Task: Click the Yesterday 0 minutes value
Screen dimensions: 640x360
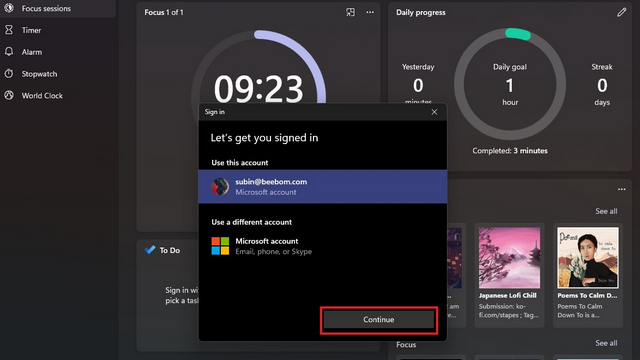Action: 418,85
